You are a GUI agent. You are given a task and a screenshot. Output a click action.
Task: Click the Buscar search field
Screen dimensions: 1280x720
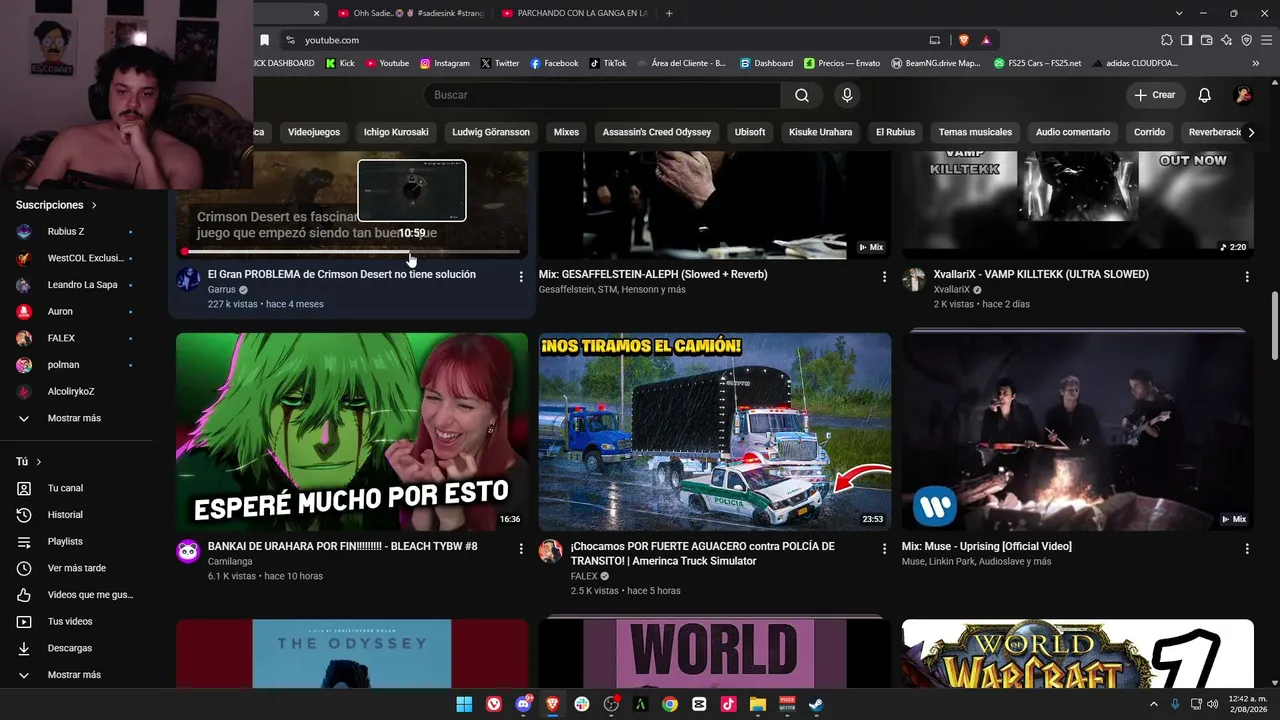[602, 95]
